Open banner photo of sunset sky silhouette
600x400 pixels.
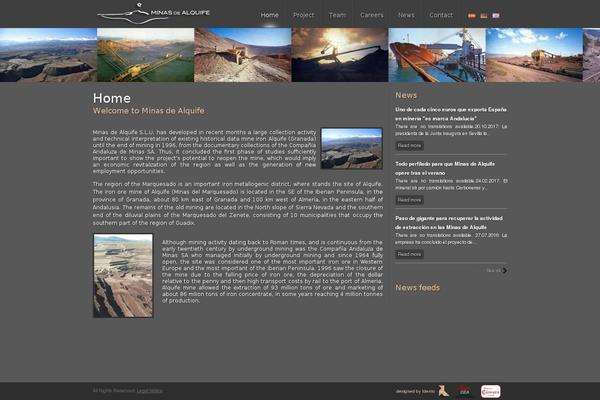coord(340,55)
